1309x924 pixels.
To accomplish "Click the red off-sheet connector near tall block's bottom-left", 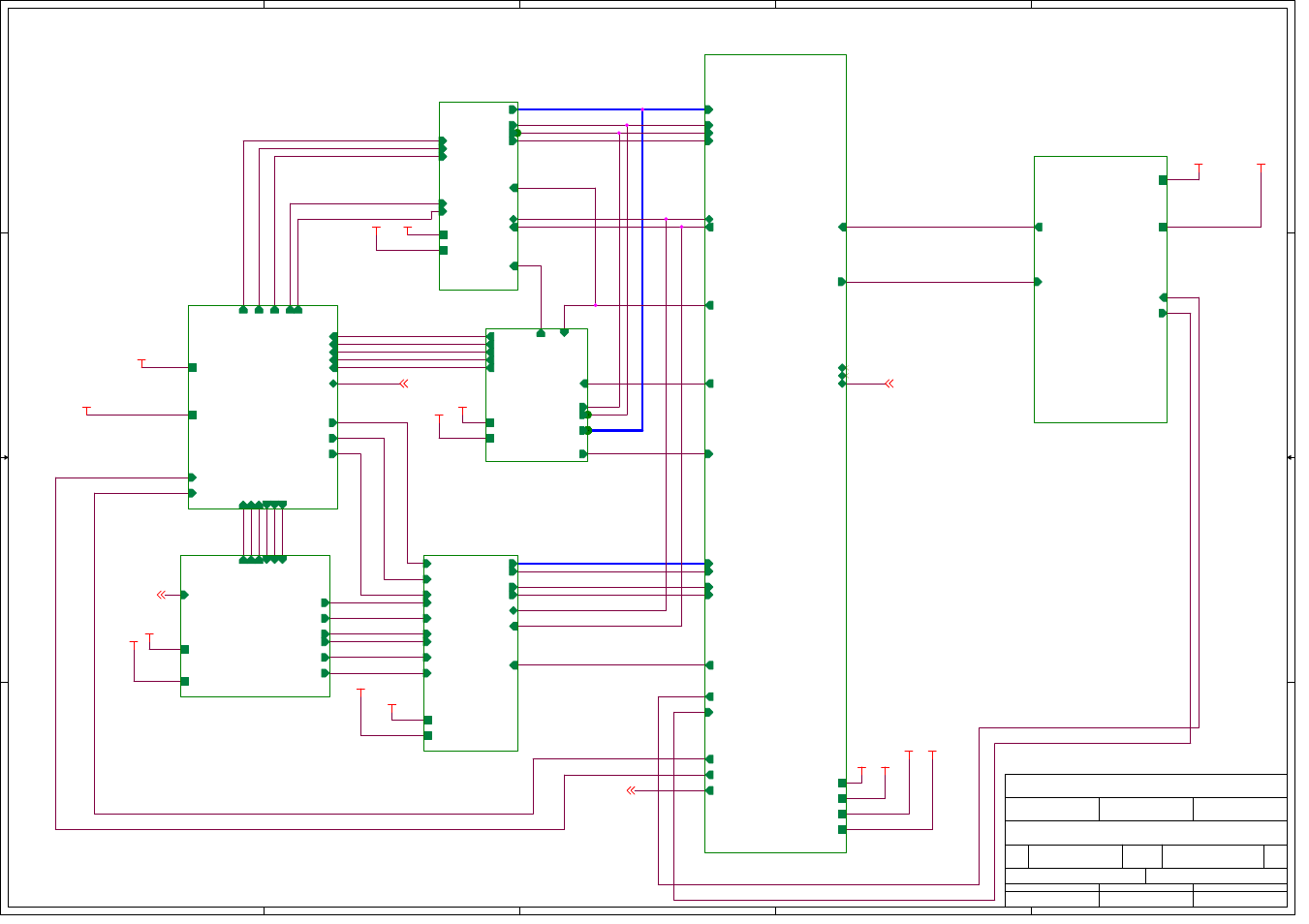I will click(631, 790).
